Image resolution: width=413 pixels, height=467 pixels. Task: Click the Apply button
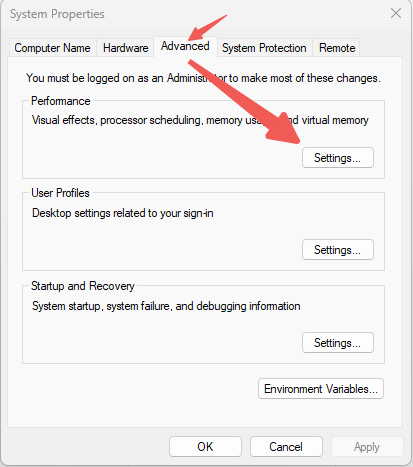click(367, 447)
